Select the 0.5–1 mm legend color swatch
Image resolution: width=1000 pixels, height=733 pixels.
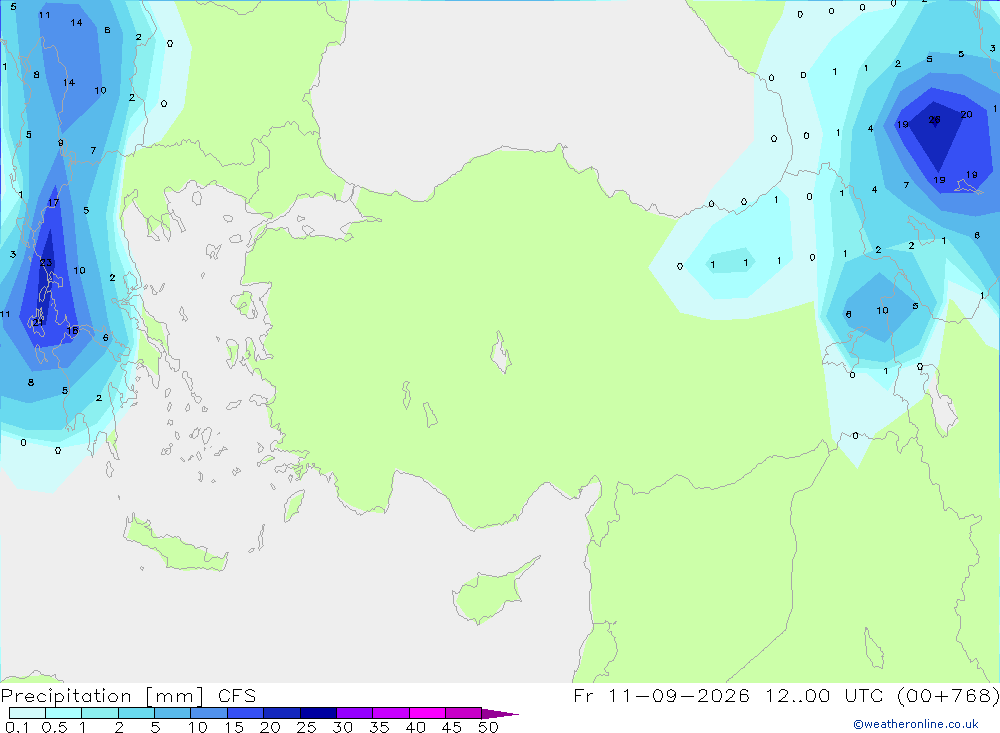pyautogui.click(x=63, y=713)
